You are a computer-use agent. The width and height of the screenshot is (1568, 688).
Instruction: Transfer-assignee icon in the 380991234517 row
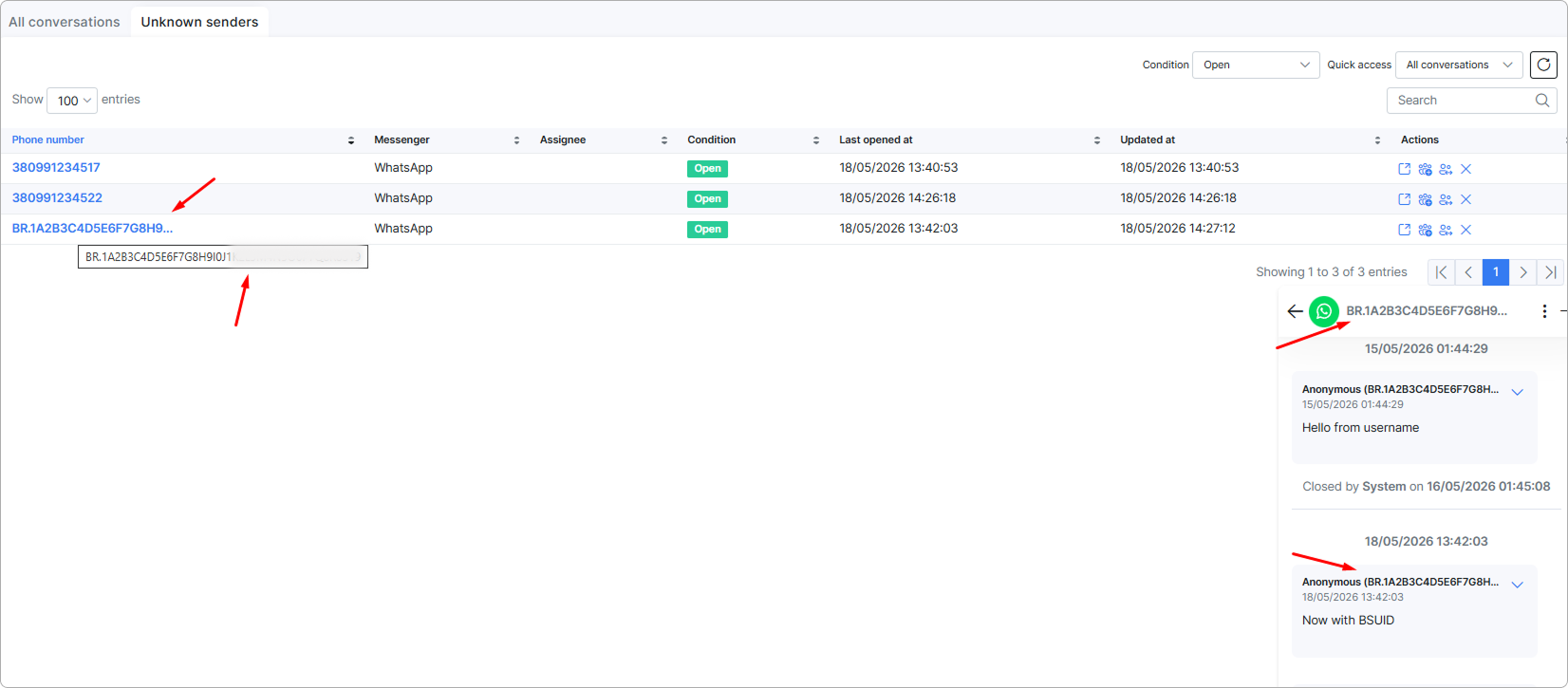click(x=1446, y=169)
